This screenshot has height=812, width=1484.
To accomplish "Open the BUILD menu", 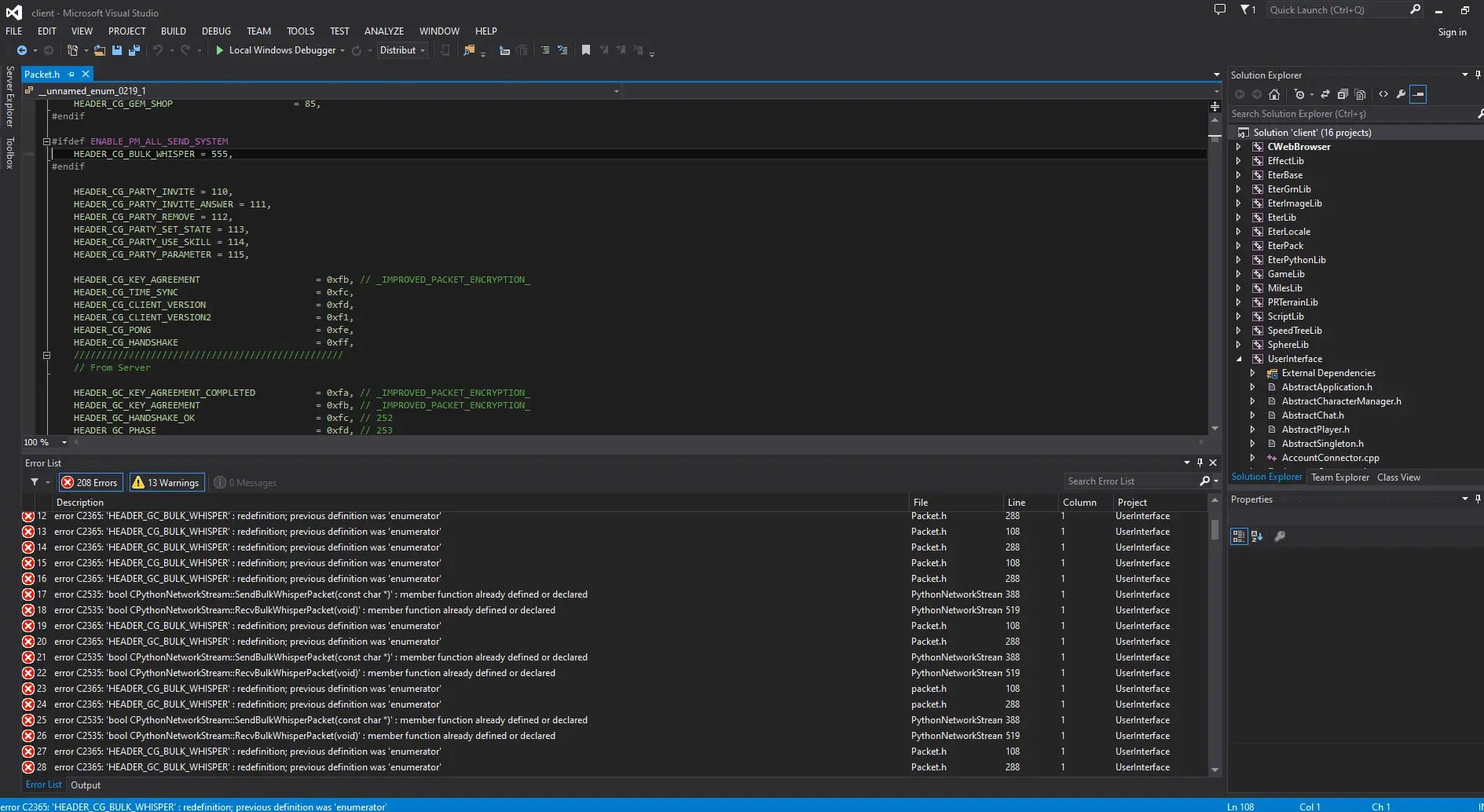I will (x=173, y=31).
